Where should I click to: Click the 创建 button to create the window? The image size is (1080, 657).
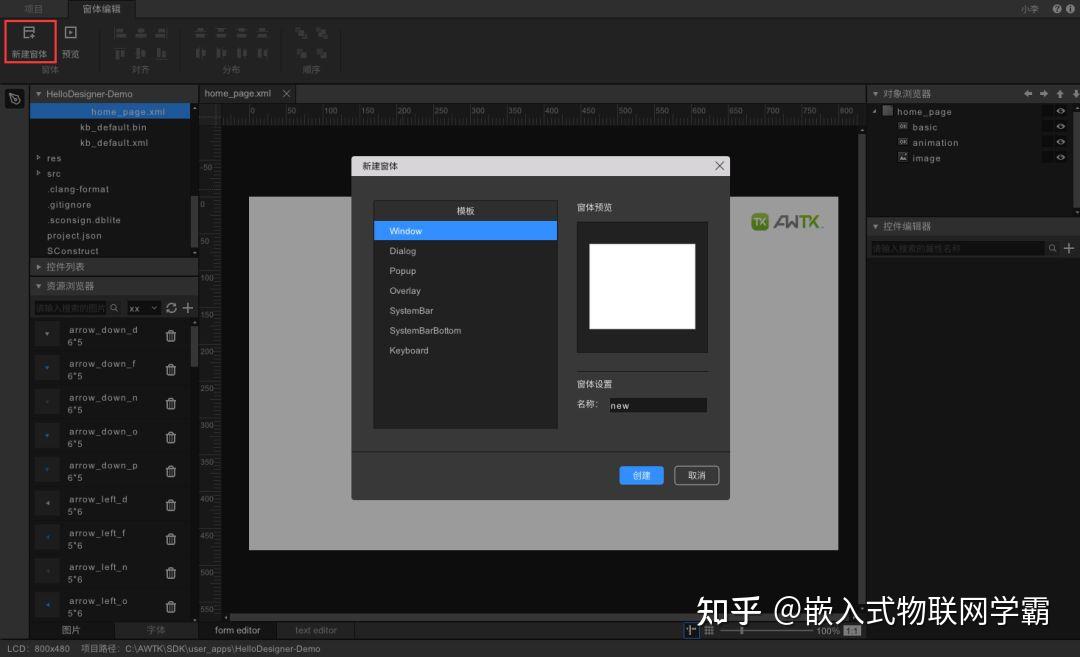pyautogui.click(x=641, y=475)
